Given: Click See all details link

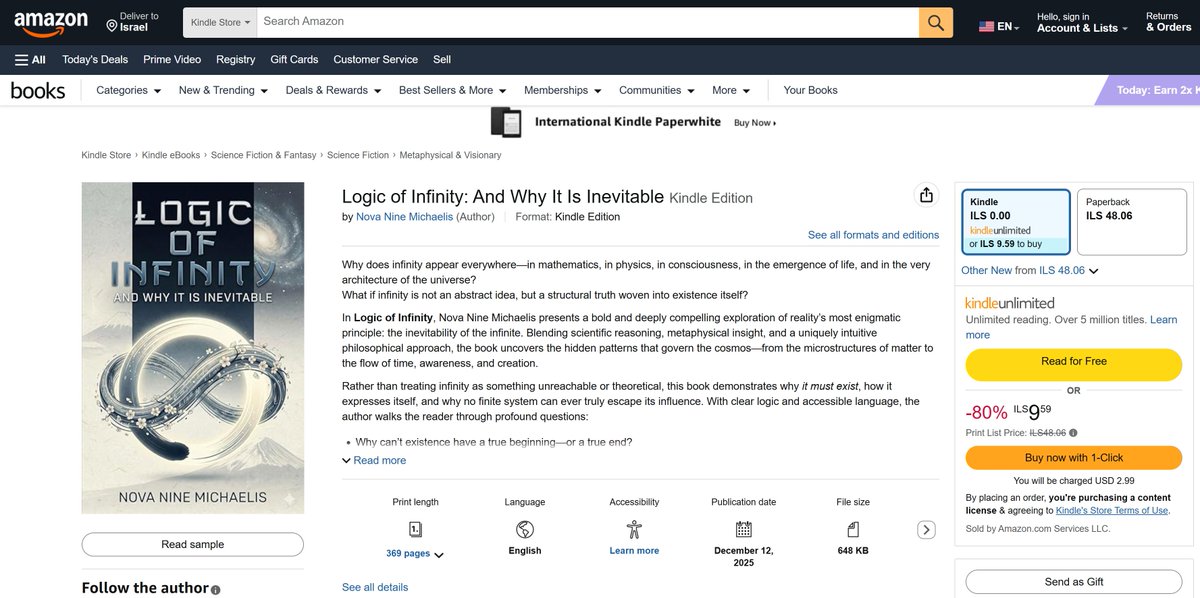Looking at the screenshot, I should tap(375, 587).
